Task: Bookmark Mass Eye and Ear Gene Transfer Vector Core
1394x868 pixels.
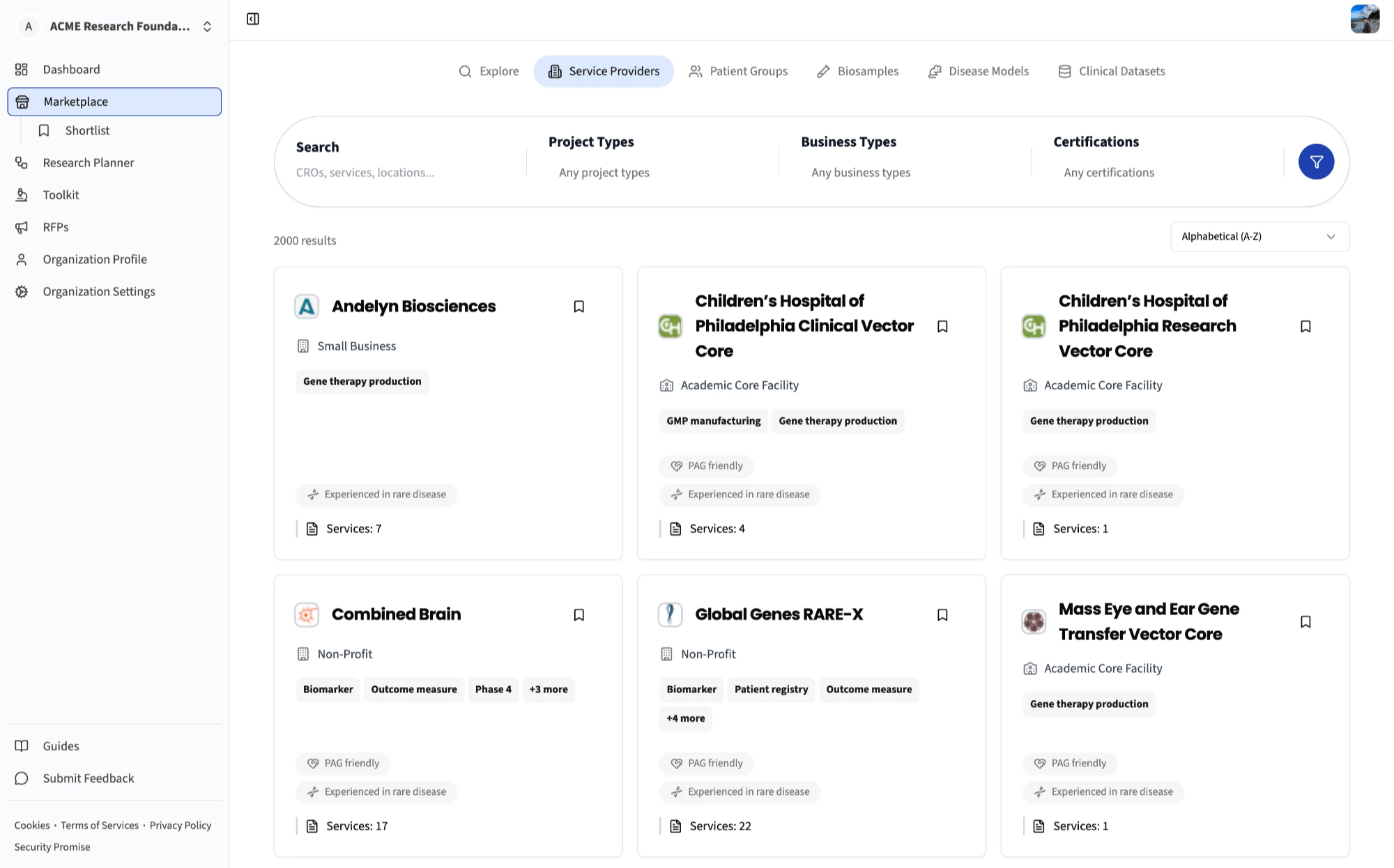Action: [x=1305, y=621]
